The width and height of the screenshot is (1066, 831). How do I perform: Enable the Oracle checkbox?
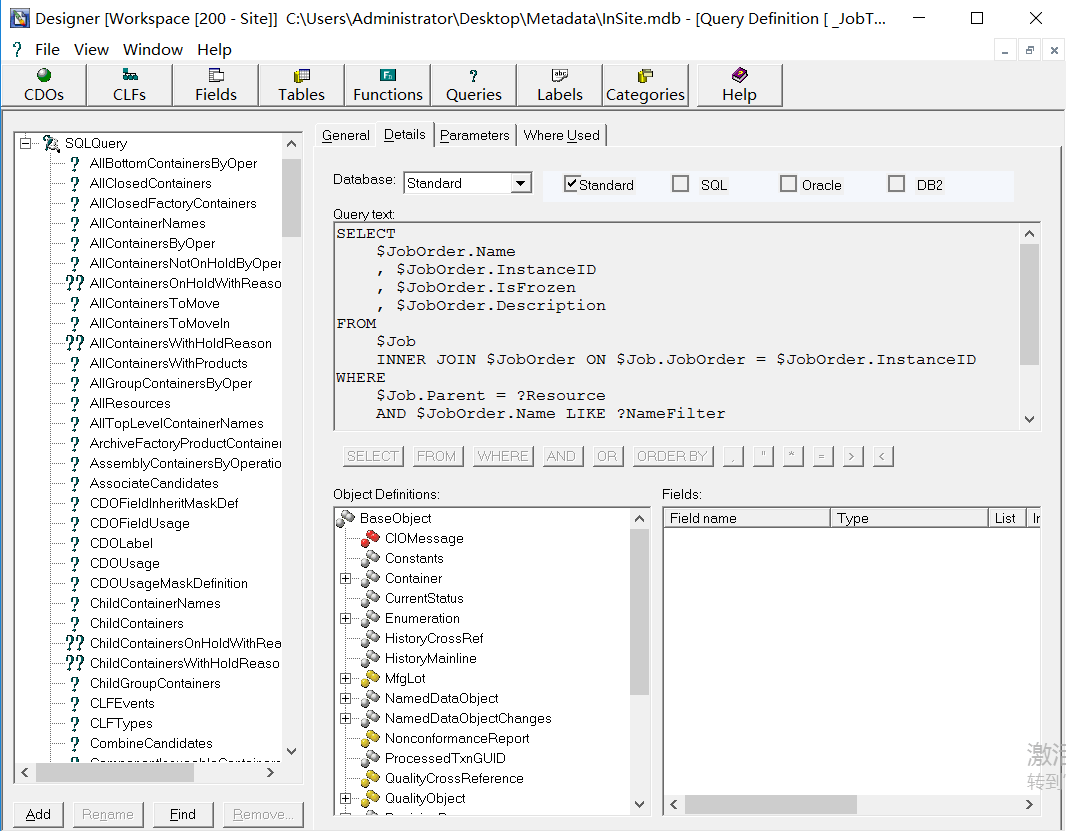tap(788, 184)
